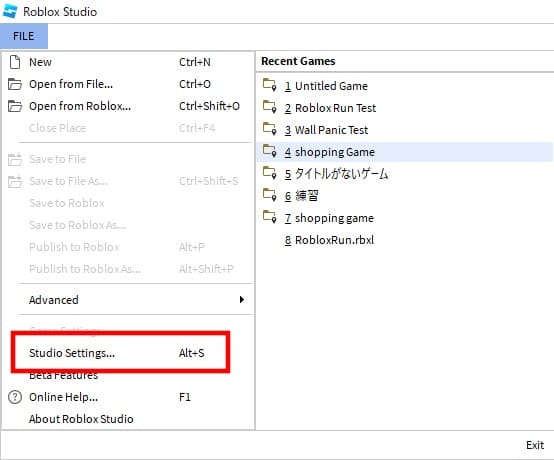Open the Advanced submenu
Viewport: 554px width, 460px height.
(x=128, y=300)
